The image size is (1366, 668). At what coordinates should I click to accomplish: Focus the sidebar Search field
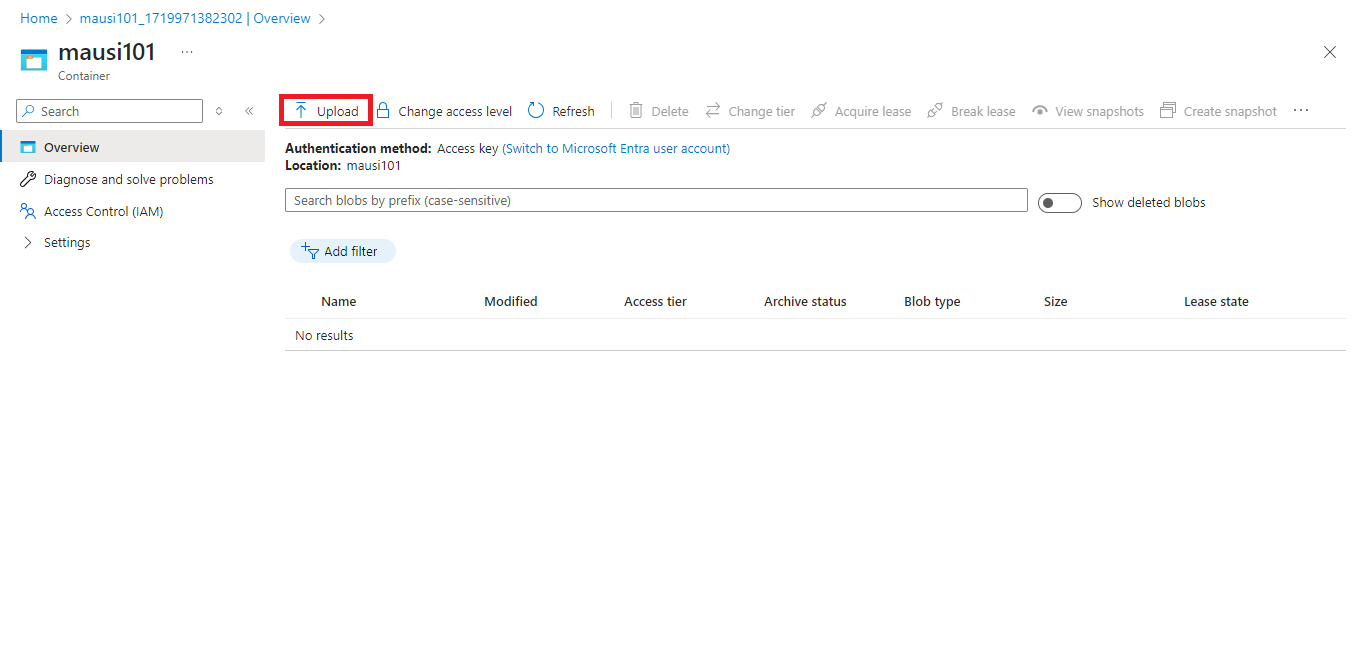tap(110, 111)
